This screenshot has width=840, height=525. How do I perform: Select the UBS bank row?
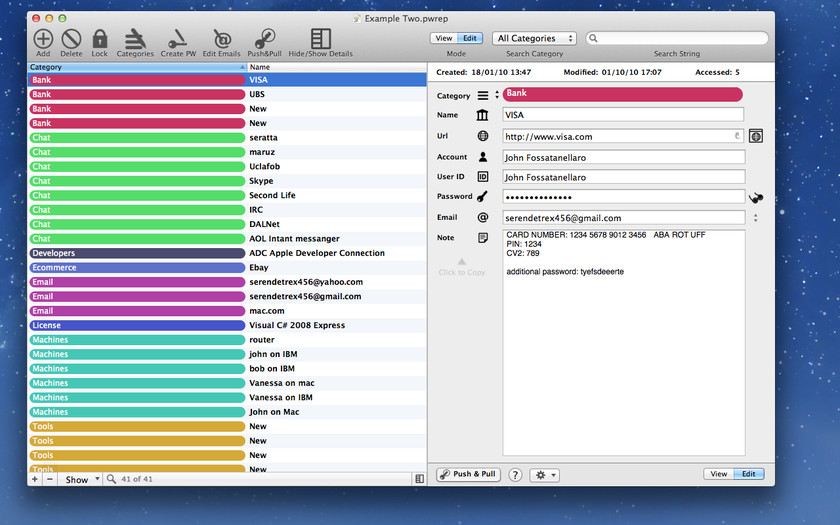(227, 94)
